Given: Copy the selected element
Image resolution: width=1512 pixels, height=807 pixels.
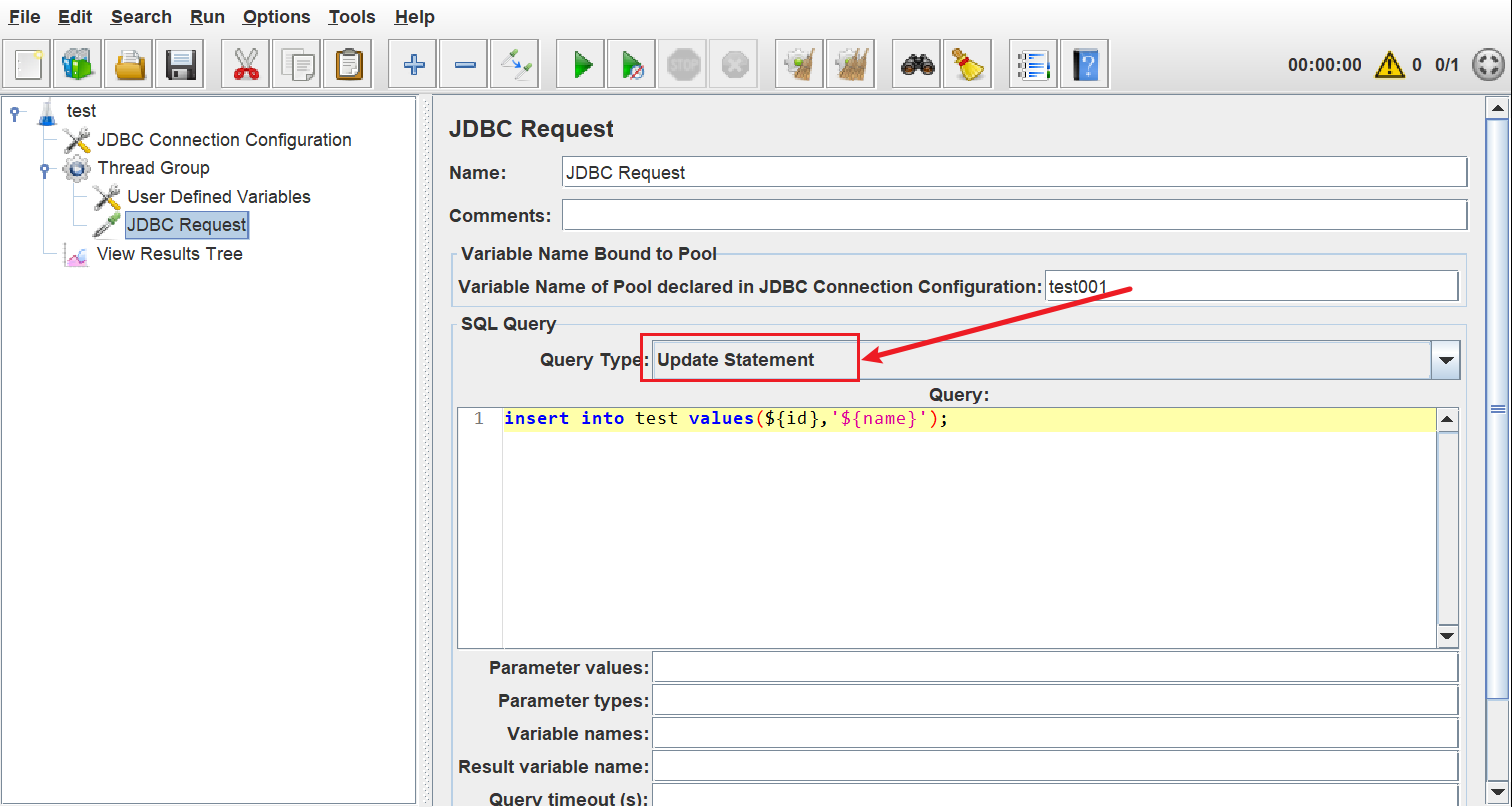Looking at the screenshot, I should pyautogui.click(x=297, y=65).
